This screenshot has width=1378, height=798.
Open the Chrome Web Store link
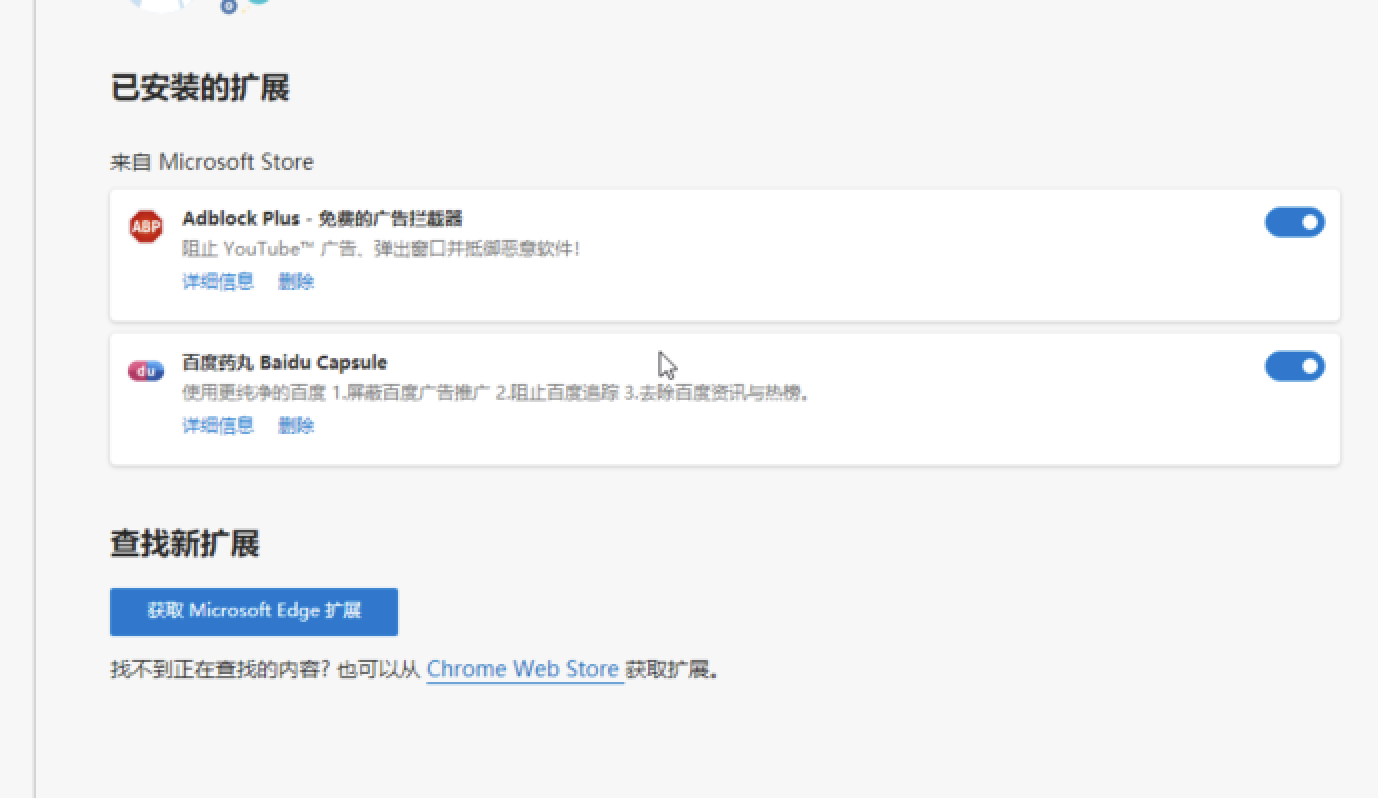pyautogui.click(x=523, y=669)
